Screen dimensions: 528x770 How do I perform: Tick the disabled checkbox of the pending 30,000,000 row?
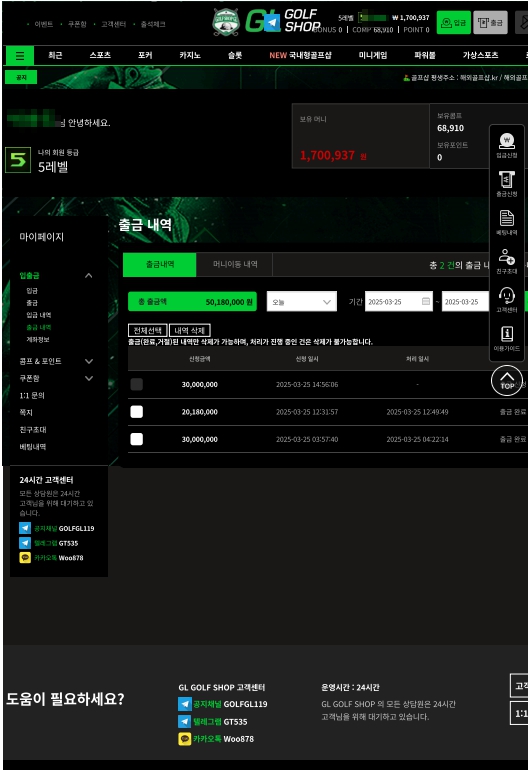[x=137, y=384]
